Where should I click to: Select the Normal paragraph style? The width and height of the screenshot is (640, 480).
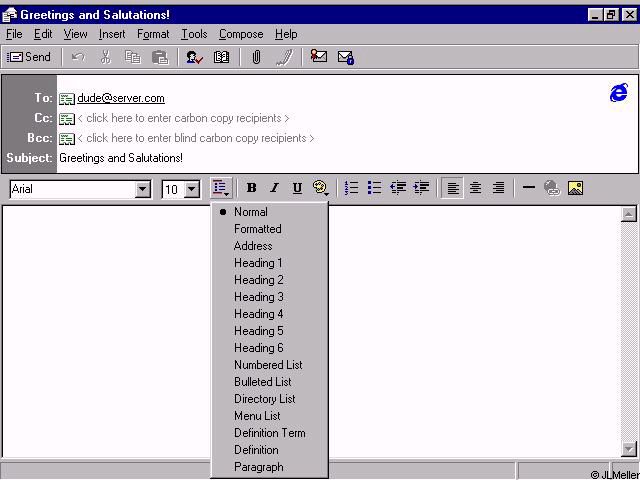click(x=269, y=212)
